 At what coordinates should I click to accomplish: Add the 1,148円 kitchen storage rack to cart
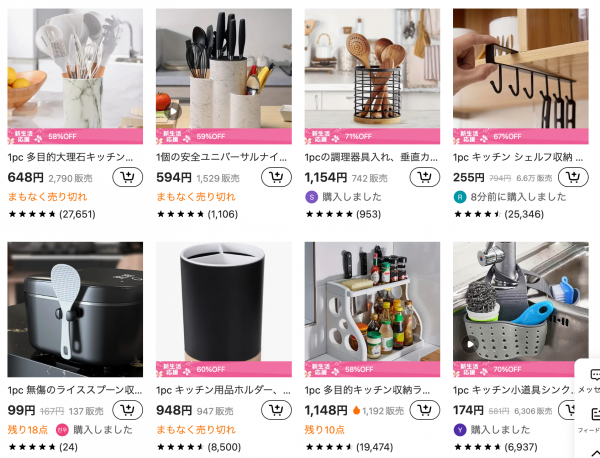[x=425, y=410]
